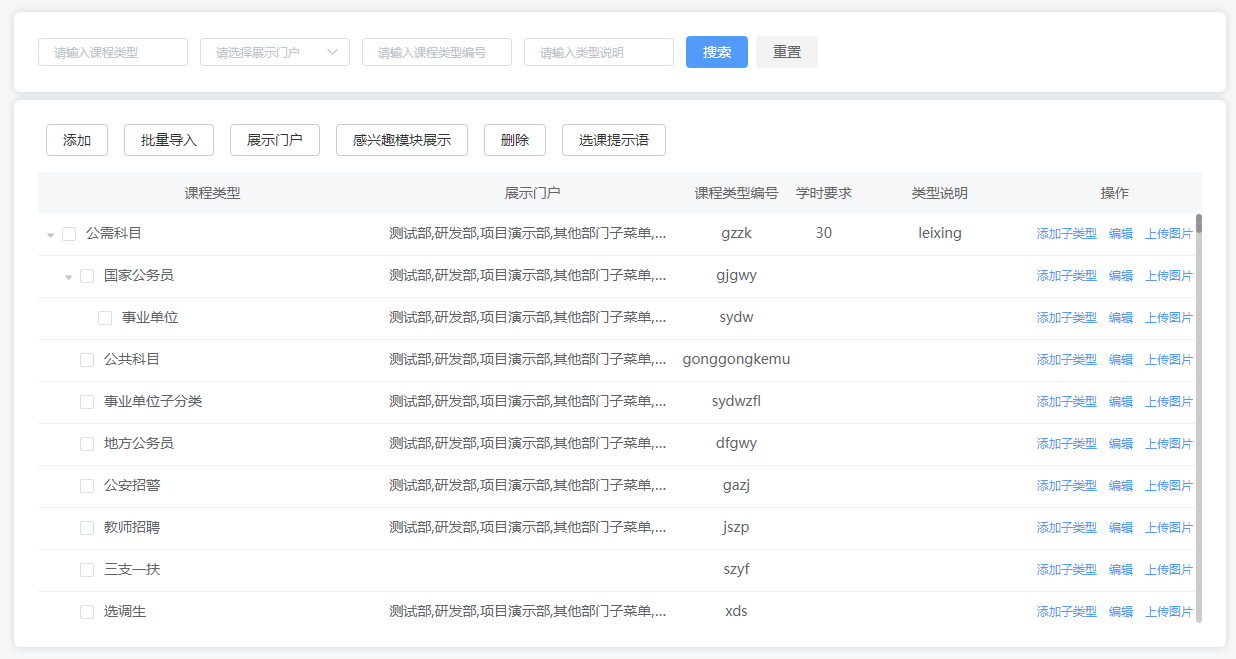
Task: Tick the checkbox for 公共科目
Action: (x=87, y=360)
